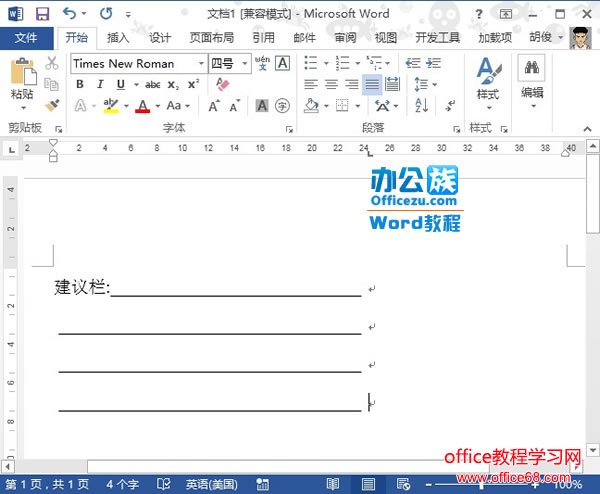Screen dimensions: 600x494
Task: Shrink font size button
Action: pyautogui.click(x=235, y=105)
